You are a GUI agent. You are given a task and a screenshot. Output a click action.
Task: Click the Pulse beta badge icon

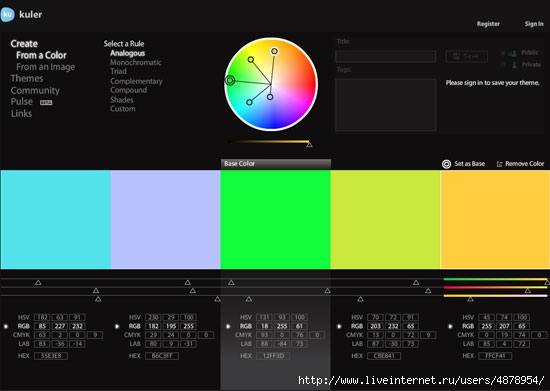point(46,102)
